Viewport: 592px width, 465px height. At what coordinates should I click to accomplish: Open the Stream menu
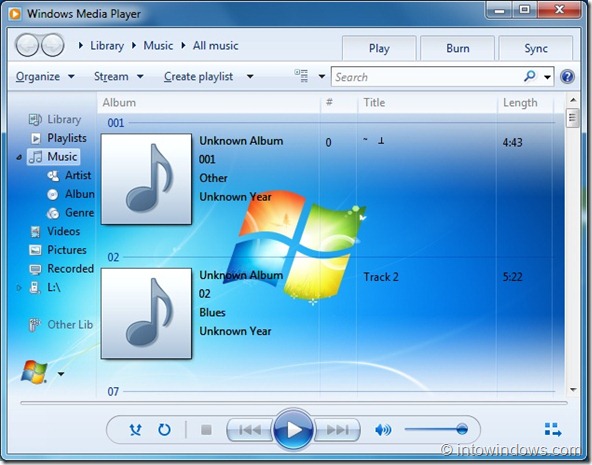click(119, 77)
